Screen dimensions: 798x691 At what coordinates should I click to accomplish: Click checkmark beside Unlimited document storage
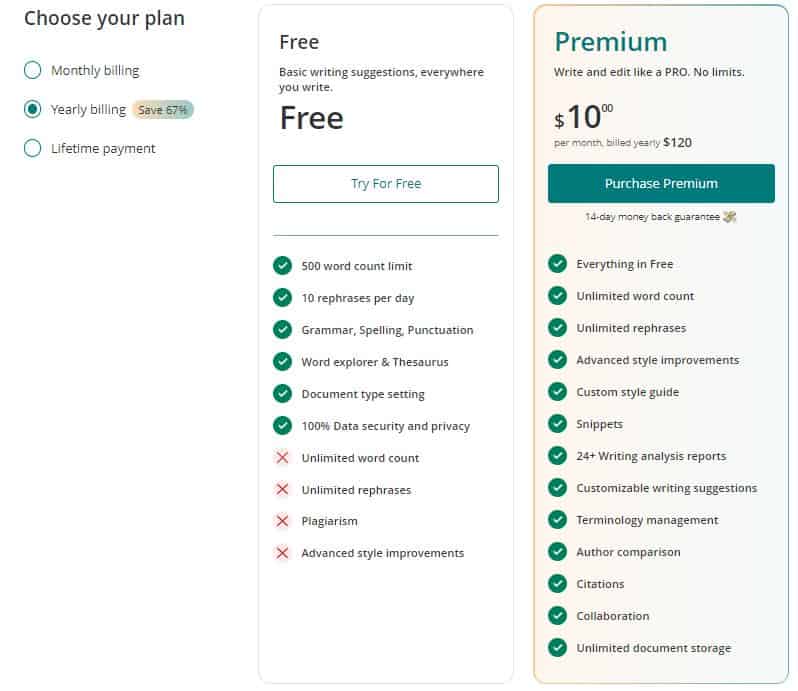557,648
